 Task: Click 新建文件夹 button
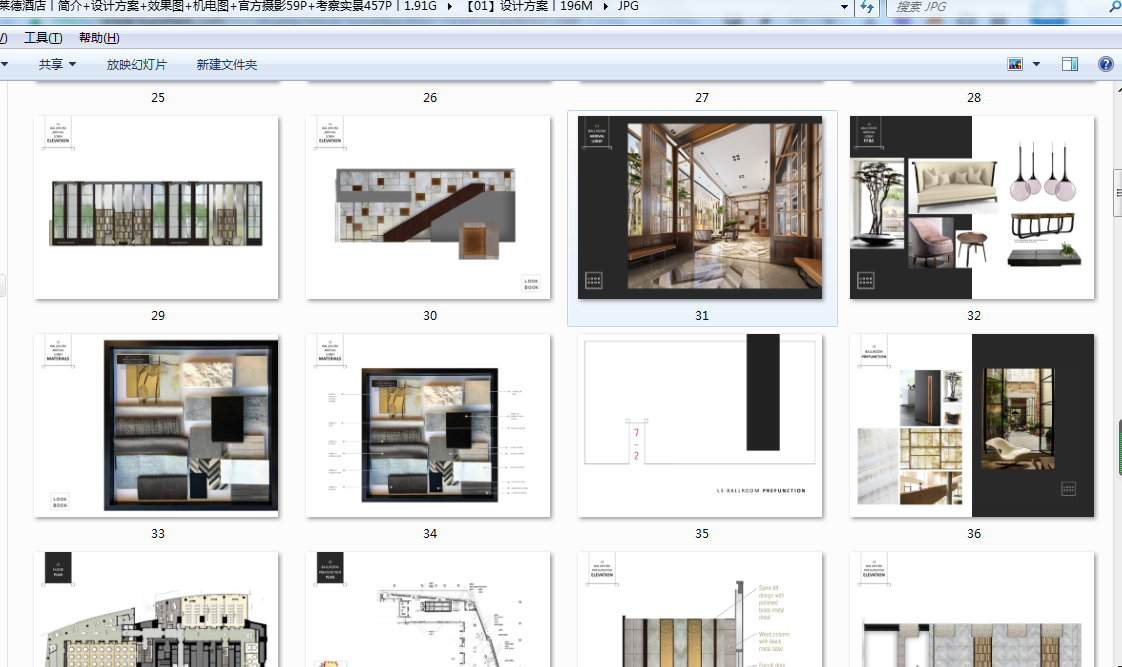click(226, 64)
